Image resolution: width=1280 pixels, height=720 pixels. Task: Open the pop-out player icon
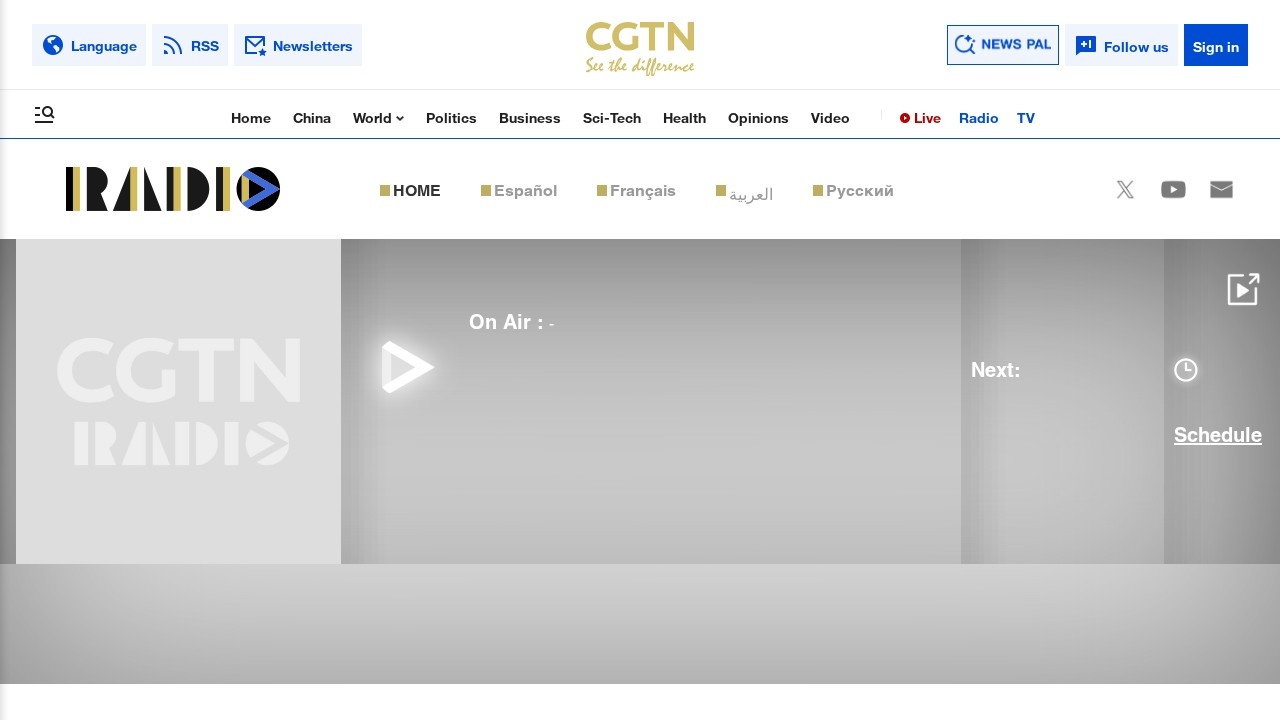coord(1243,289)
